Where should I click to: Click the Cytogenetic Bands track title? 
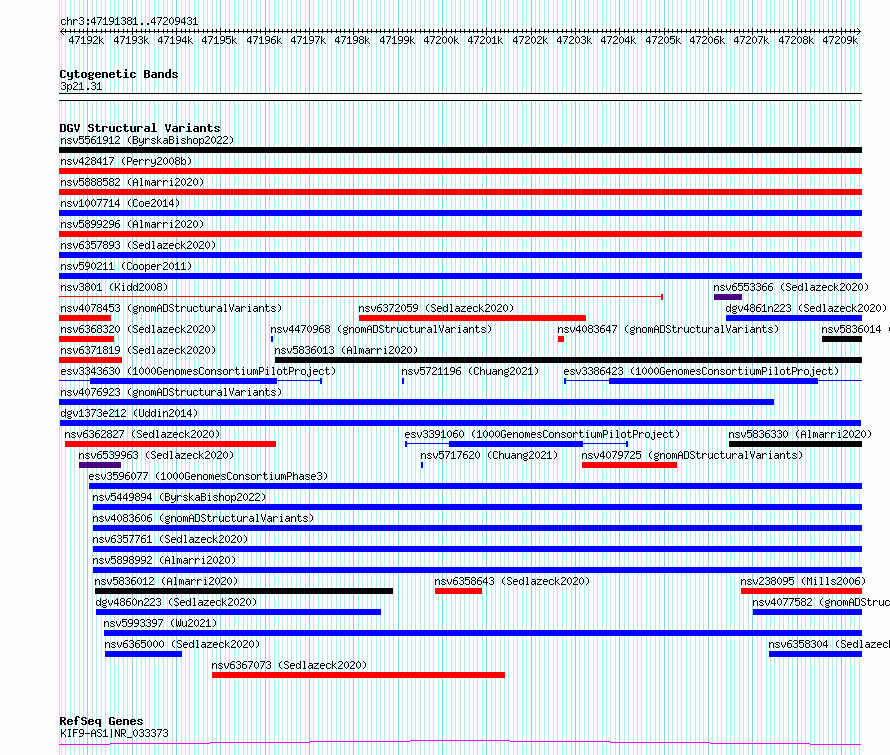(x=119, y=74)
